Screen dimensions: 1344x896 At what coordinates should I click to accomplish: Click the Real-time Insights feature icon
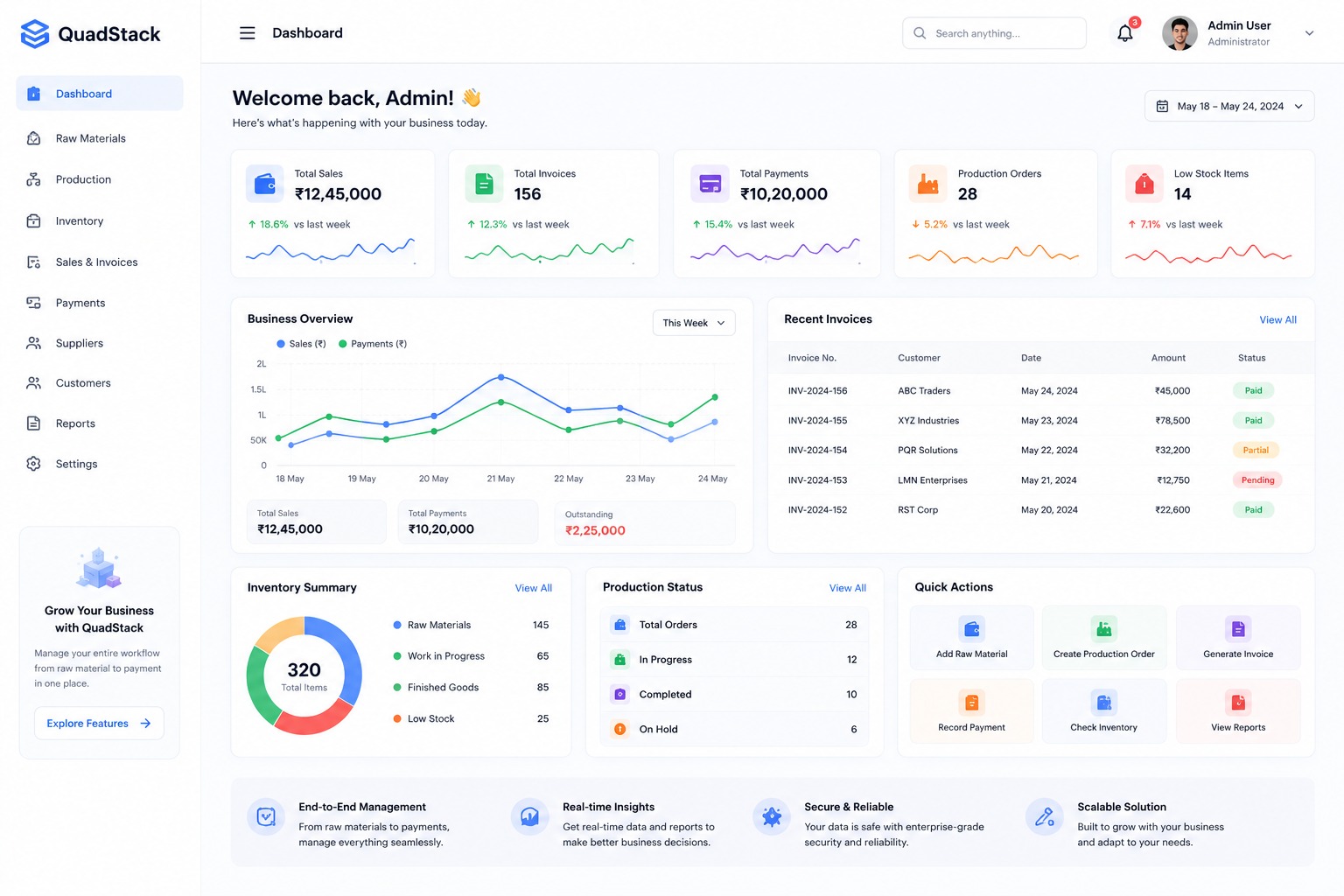[x=529, y=817]
